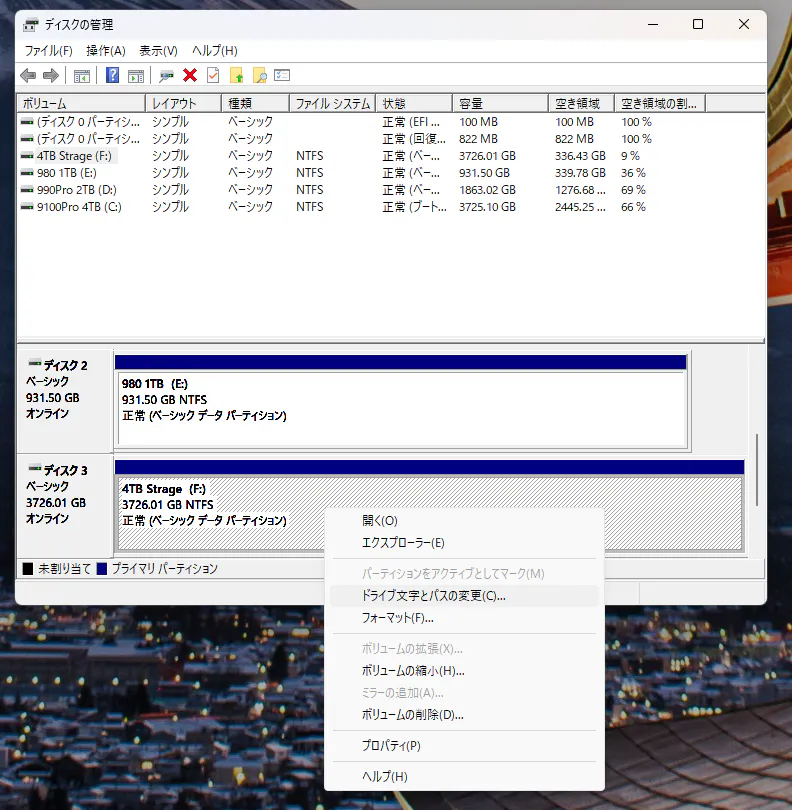This screenshot has height=810, width=792.
Task: Minimize the ディスクの管理 window
Action: click(x=653, y=24)
